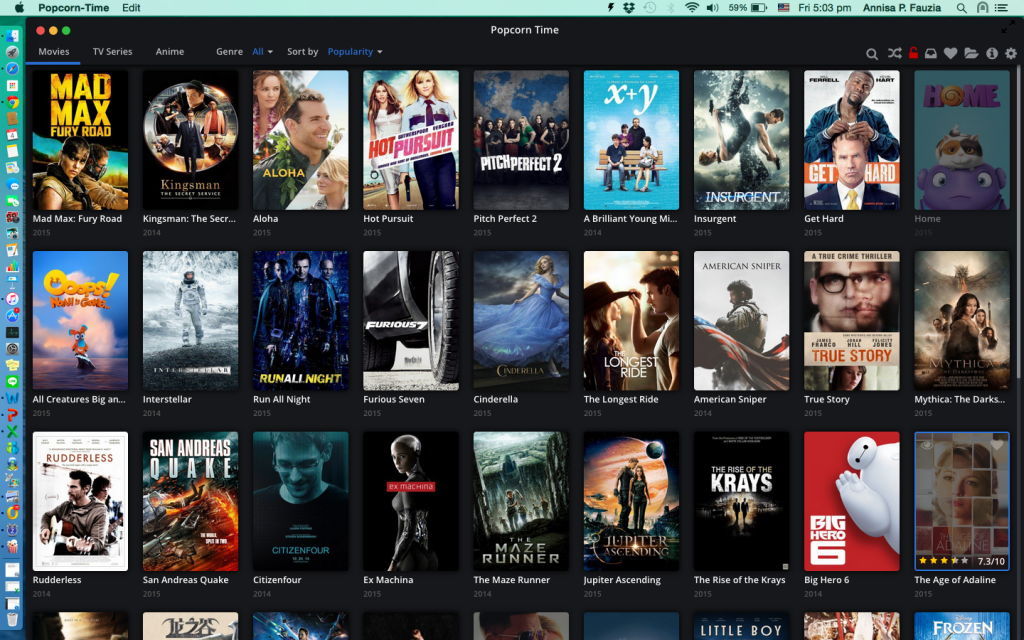Toggle fullscreen using the expand arrows icon

pyautogui.click(x=1009, y=27)
